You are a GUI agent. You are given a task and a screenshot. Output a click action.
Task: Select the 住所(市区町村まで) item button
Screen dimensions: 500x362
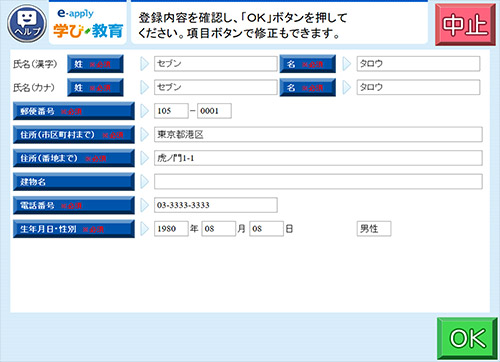coord(74,135)
